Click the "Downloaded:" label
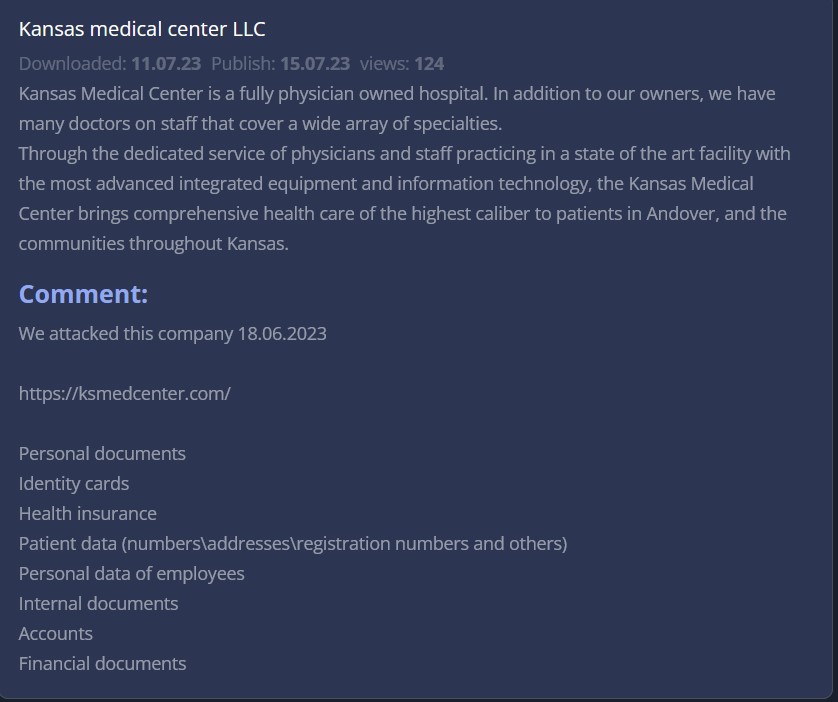 coord(72,63)
